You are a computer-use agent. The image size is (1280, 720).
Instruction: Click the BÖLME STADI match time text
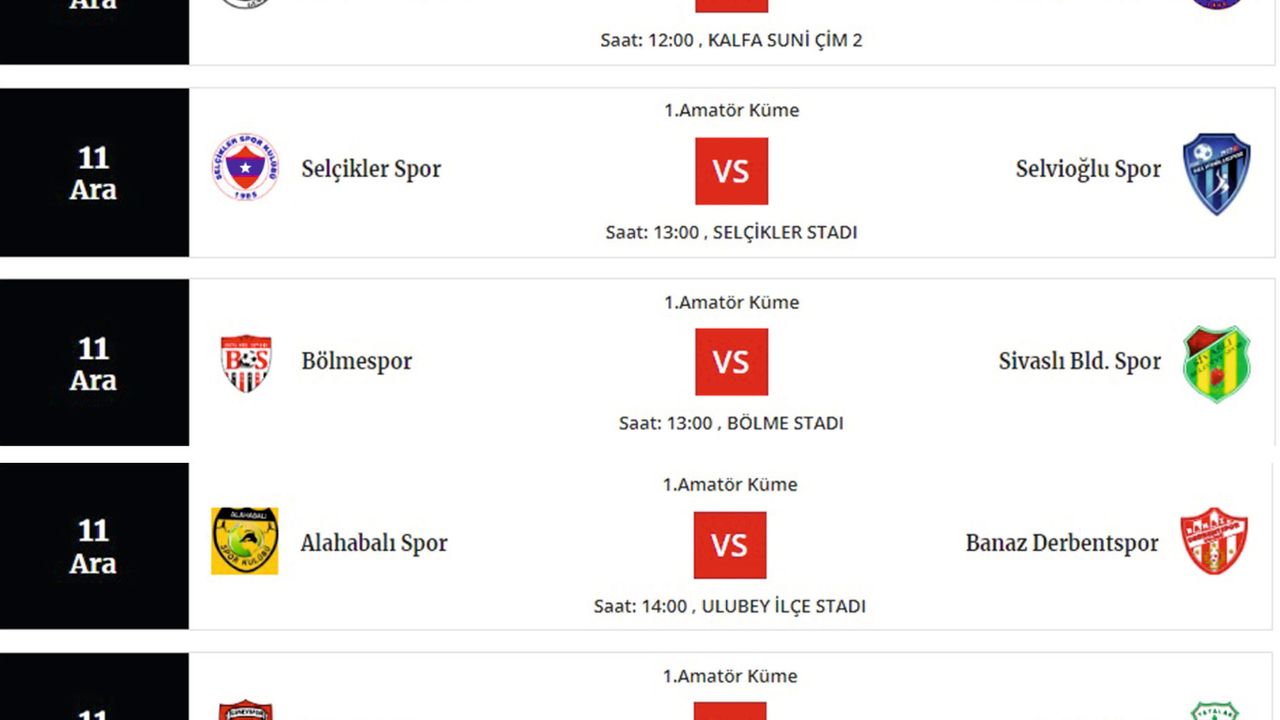731,423
